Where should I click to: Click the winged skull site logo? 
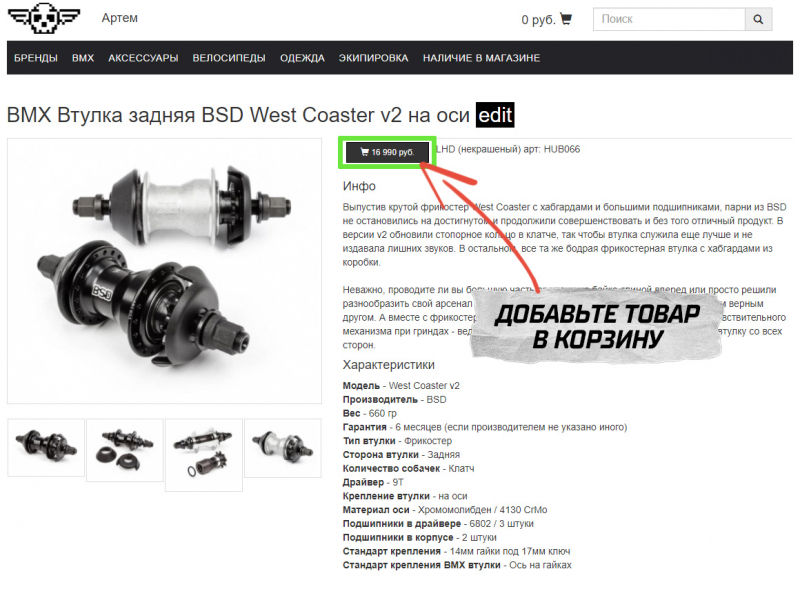(x=44, y=17)
